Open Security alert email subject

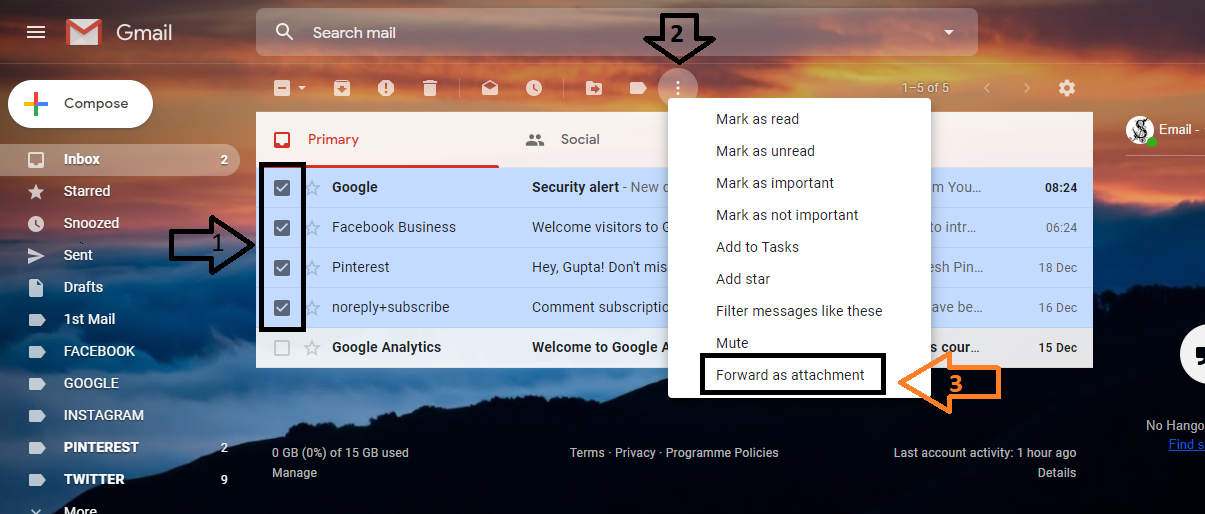(x=576, y=187)
